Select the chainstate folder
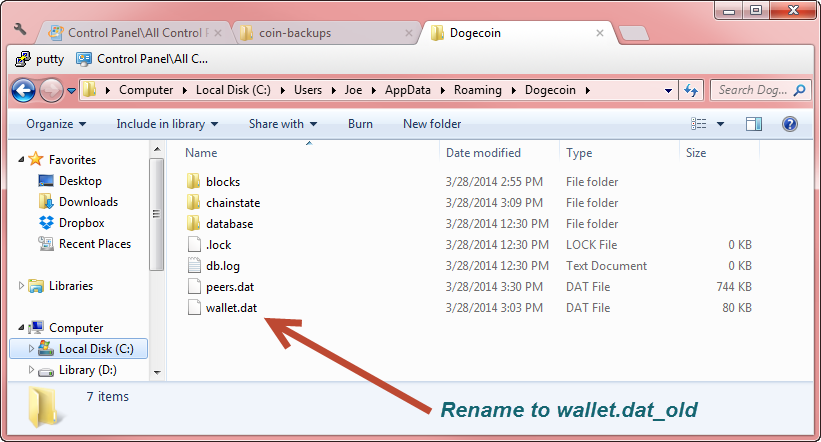The width and height of the screenshot is (821, 442). pos(233,203)
